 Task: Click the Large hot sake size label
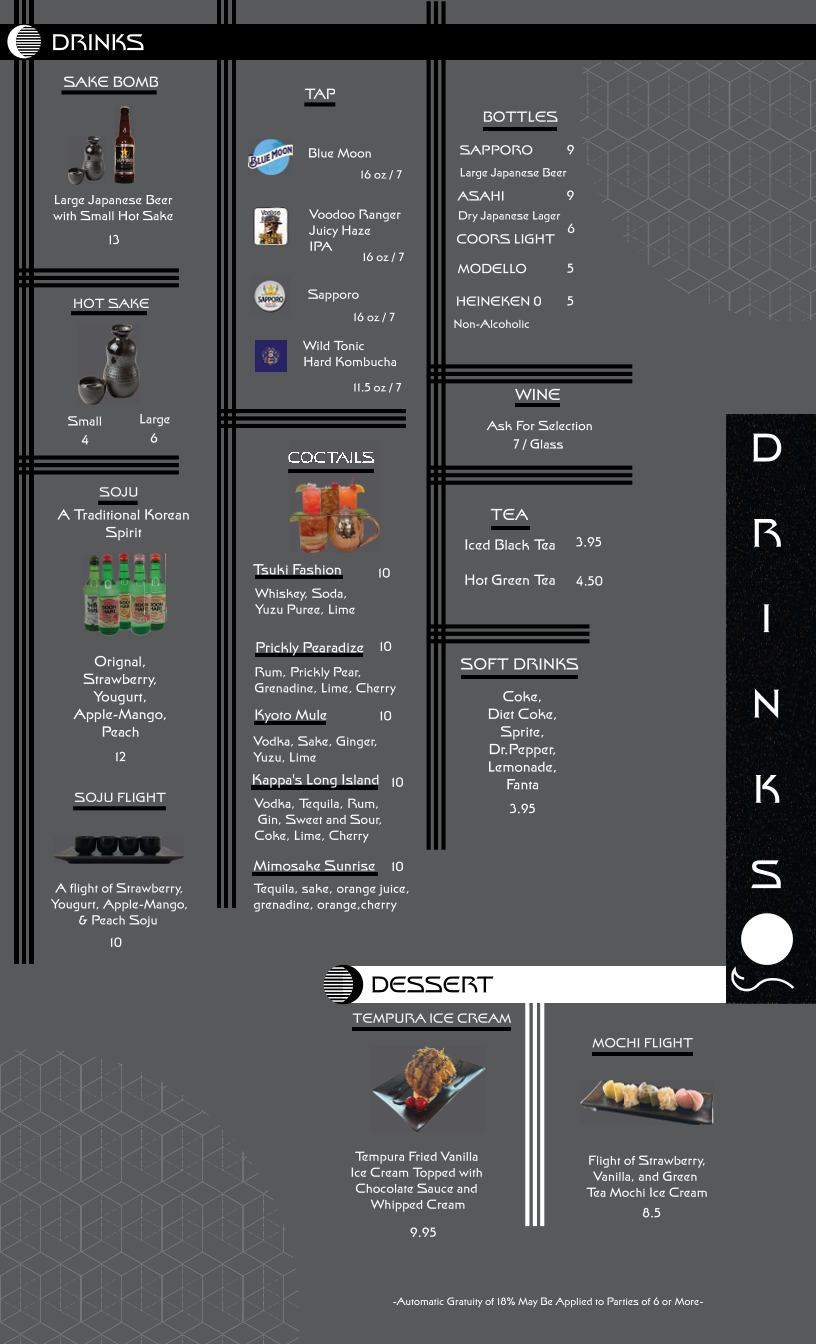click(x=154, y=419)
